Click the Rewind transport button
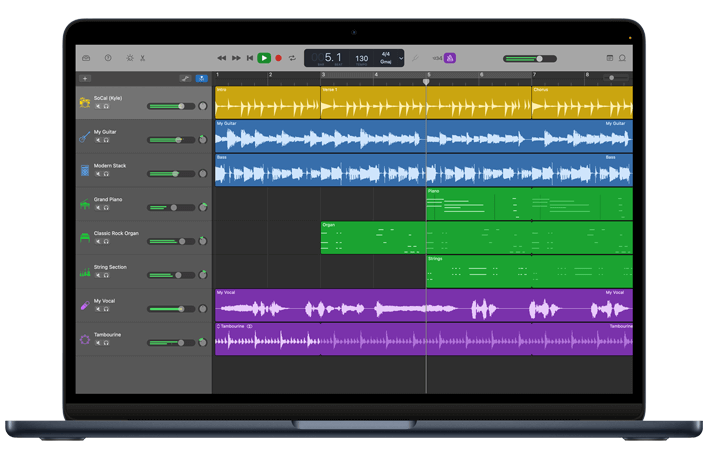This screenshot has height=454, width=709. coord(222,58)
